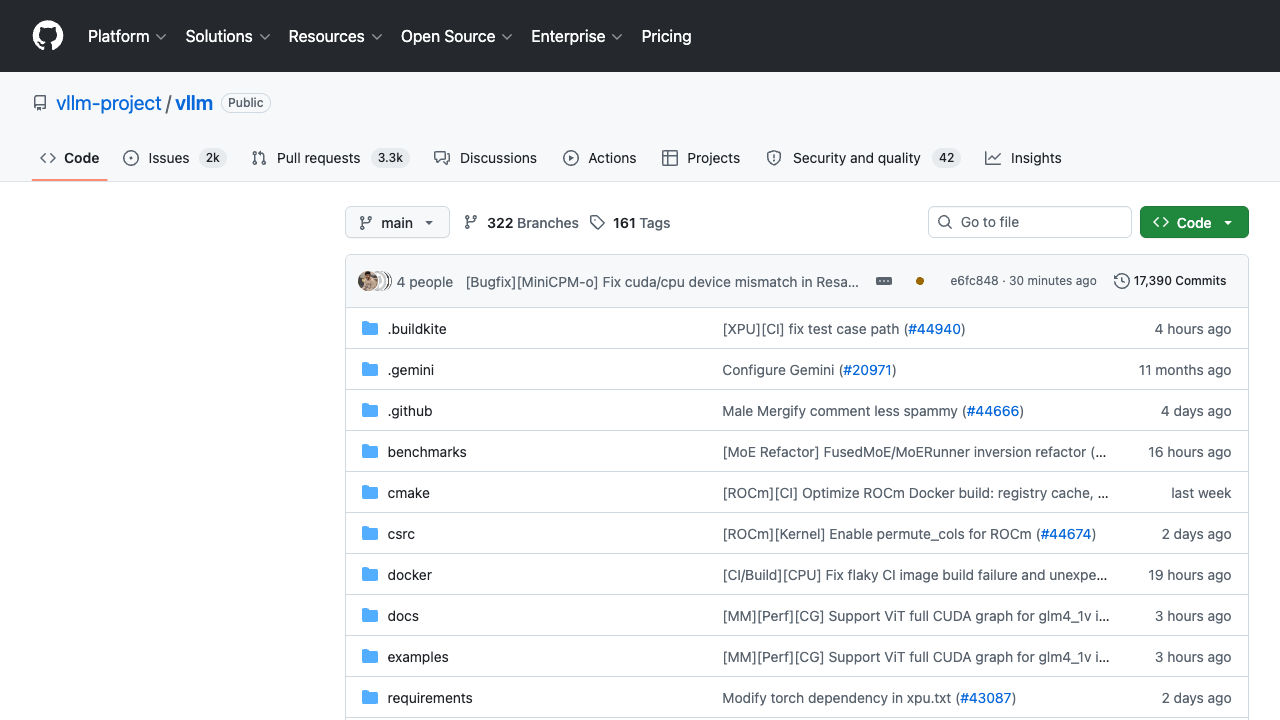Expand the green Code dropdown button

(1194, 223)
